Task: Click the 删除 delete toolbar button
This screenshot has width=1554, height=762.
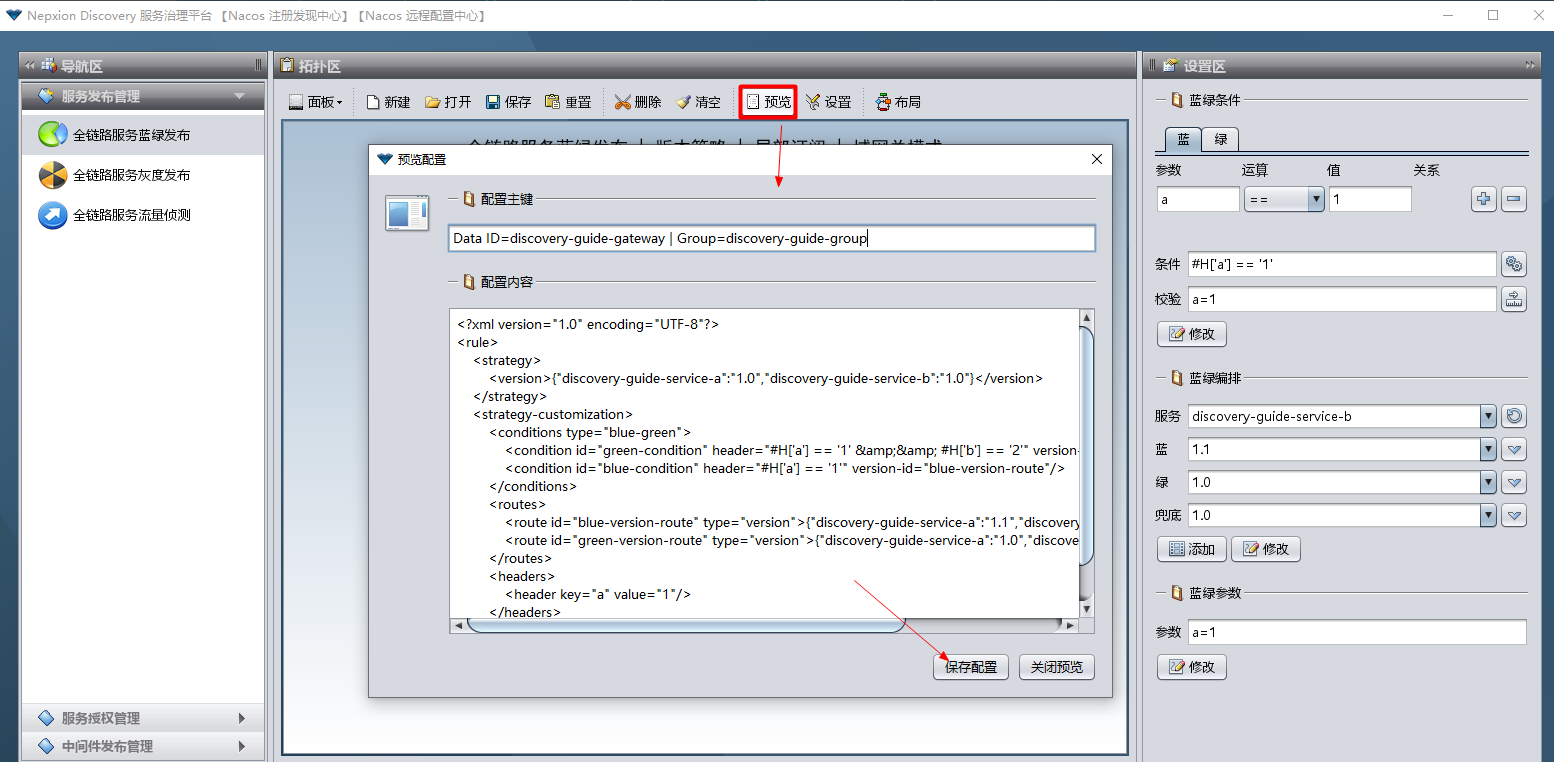Action: (638, 102)
